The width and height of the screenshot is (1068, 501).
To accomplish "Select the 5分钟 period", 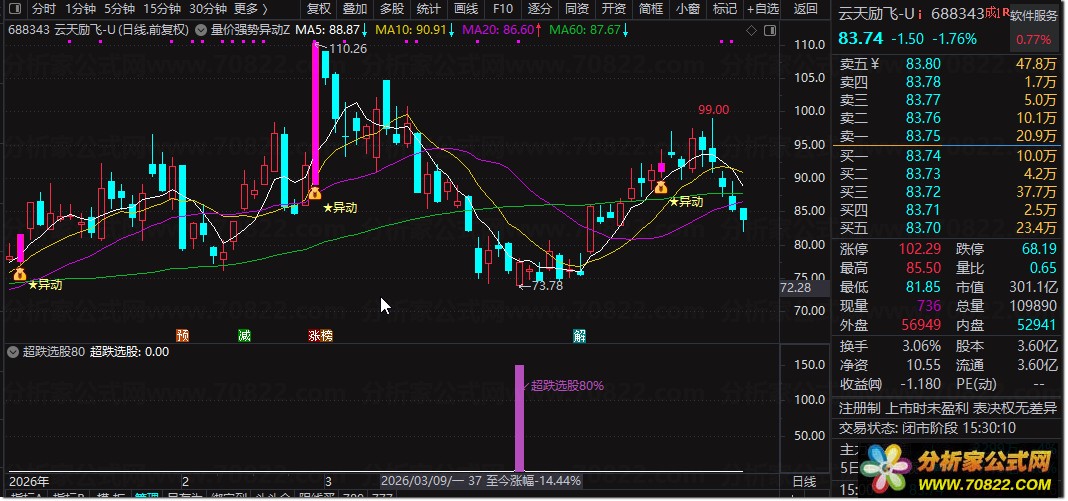I will tap(119, 9).
